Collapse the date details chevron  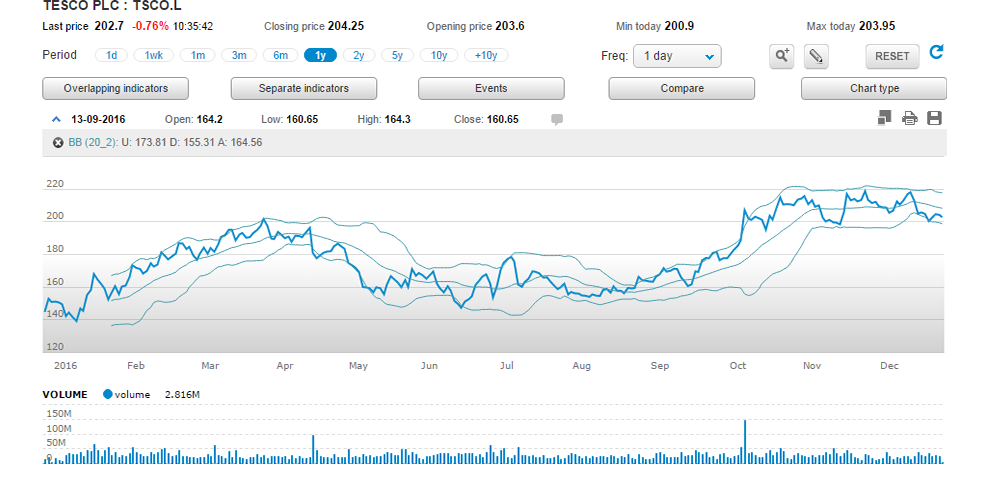[x=56, y=119]
